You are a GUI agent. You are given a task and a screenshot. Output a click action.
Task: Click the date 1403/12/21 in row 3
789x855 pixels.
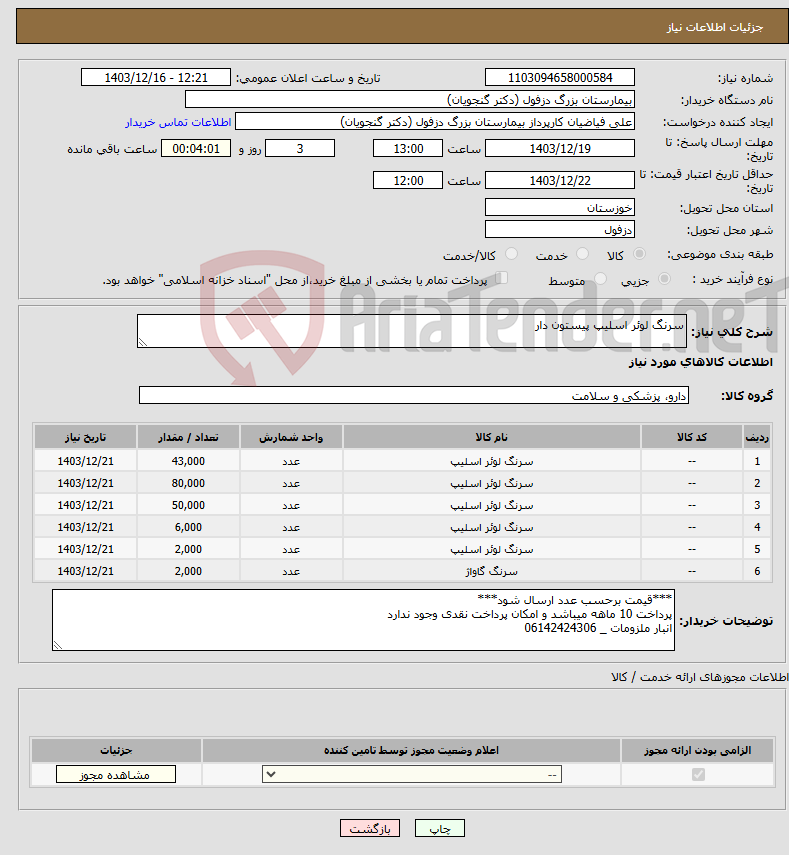86,505
